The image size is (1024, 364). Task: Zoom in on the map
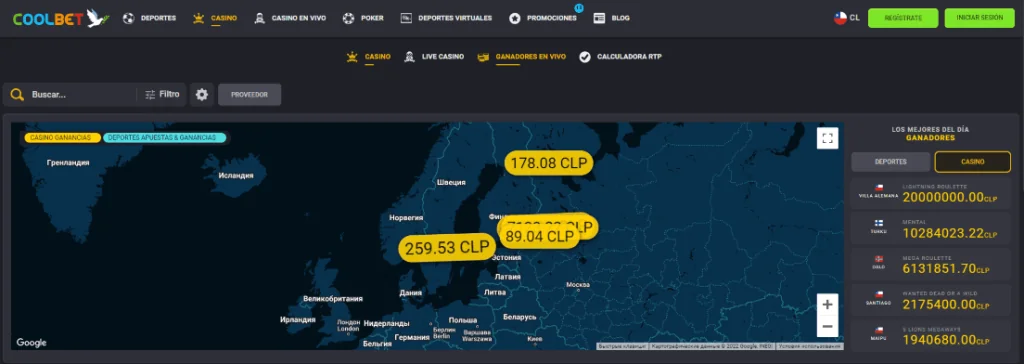[x=827, y=305]
